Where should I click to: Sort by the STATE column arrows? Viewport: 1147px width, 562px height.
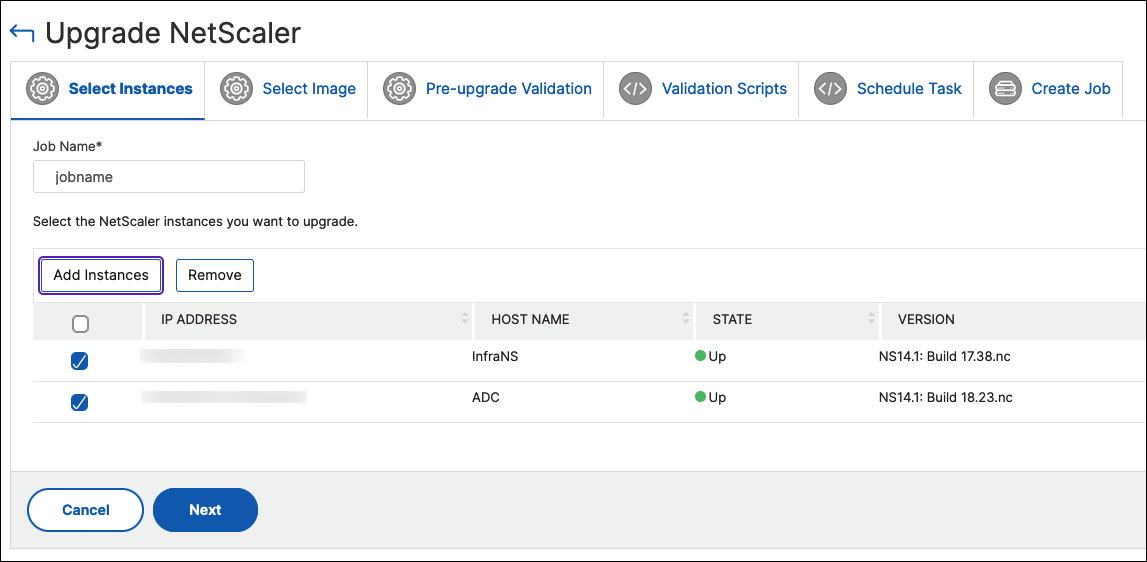click(871, 318)
